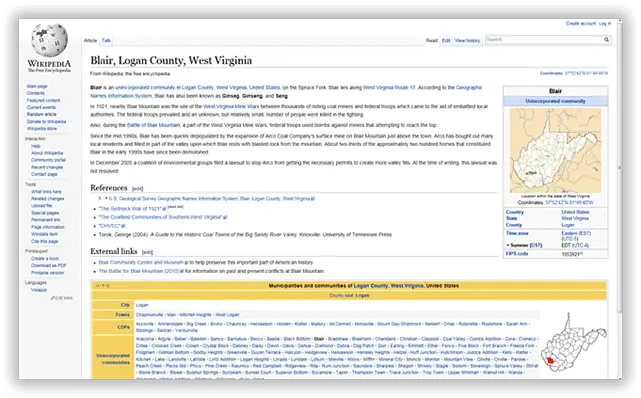Click West Logan in Towns row
This screenshot has width=641, height=398.
pos(227,315)
